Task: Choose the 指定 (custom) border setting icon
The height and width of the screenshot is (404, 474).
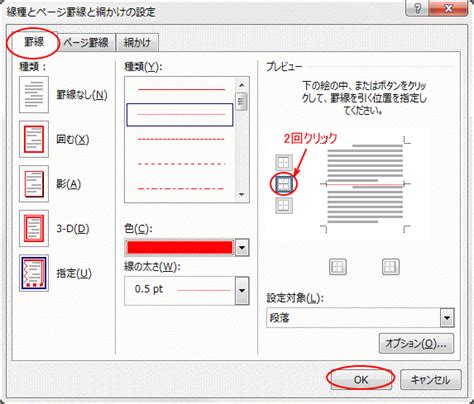Action: coord(34,273)
